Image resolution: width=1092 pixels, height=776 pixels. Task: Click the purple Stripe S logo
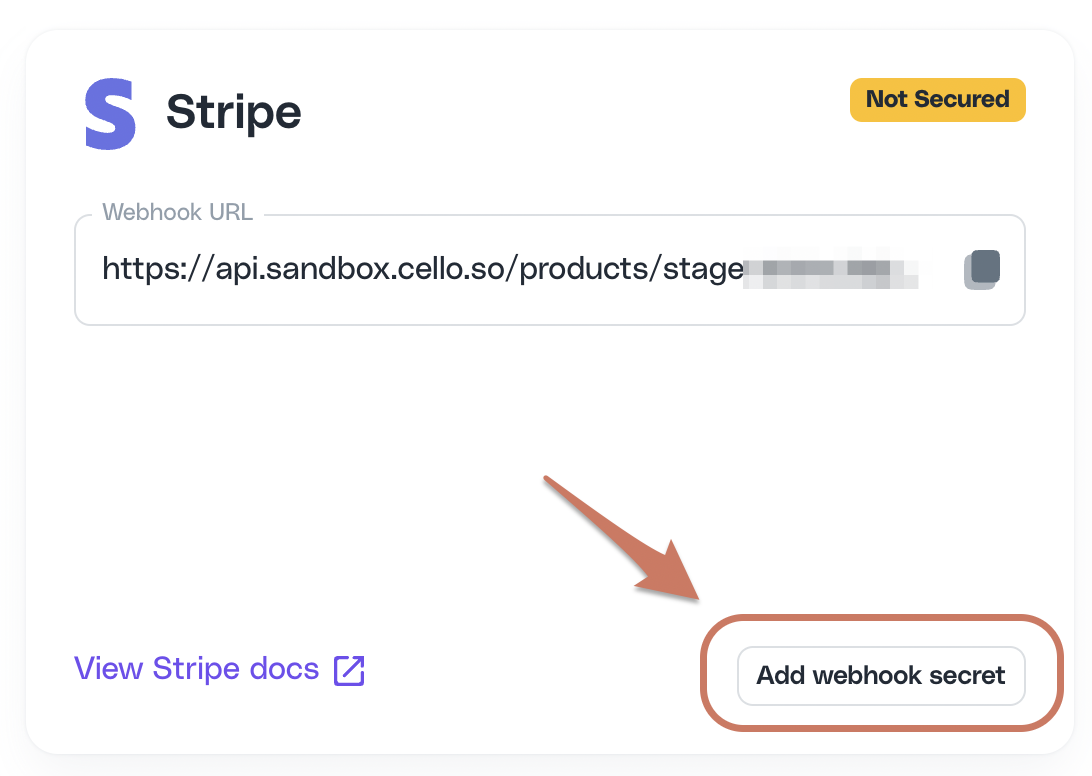tap(110, 114)
